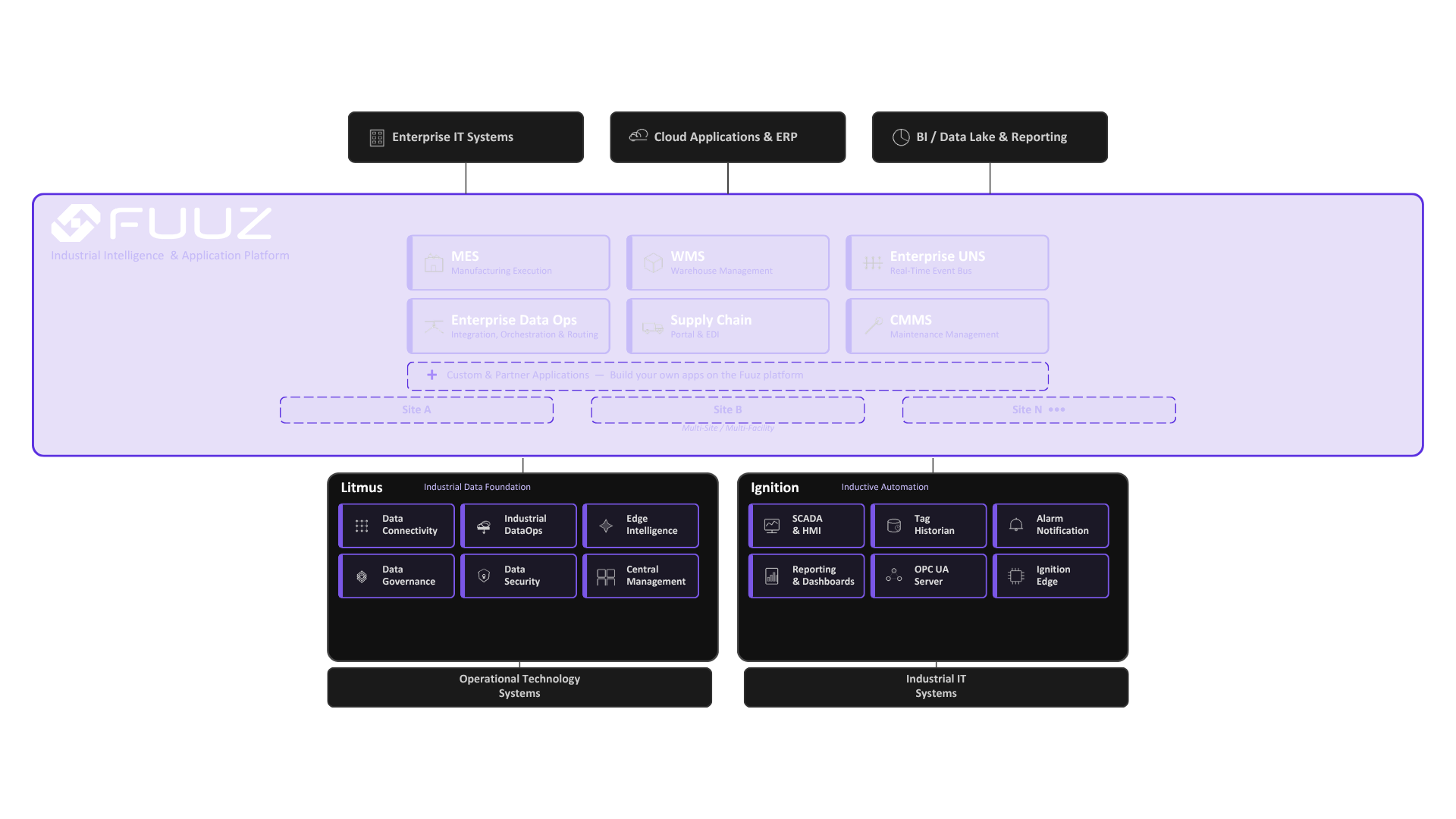
Task: Click the Supply Chain truck icon
Action: pyautogui.click(x=653, y=328)
